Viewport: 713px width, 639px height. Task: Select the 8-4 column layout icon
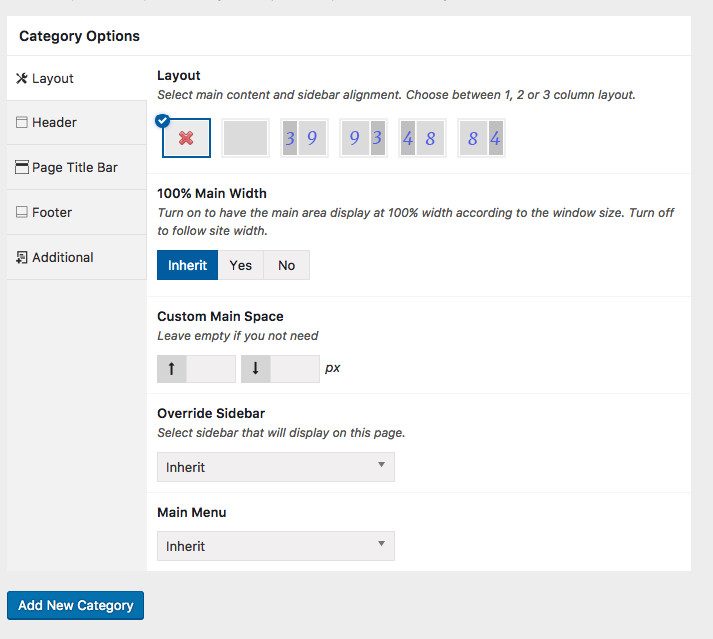pos(481,138)
